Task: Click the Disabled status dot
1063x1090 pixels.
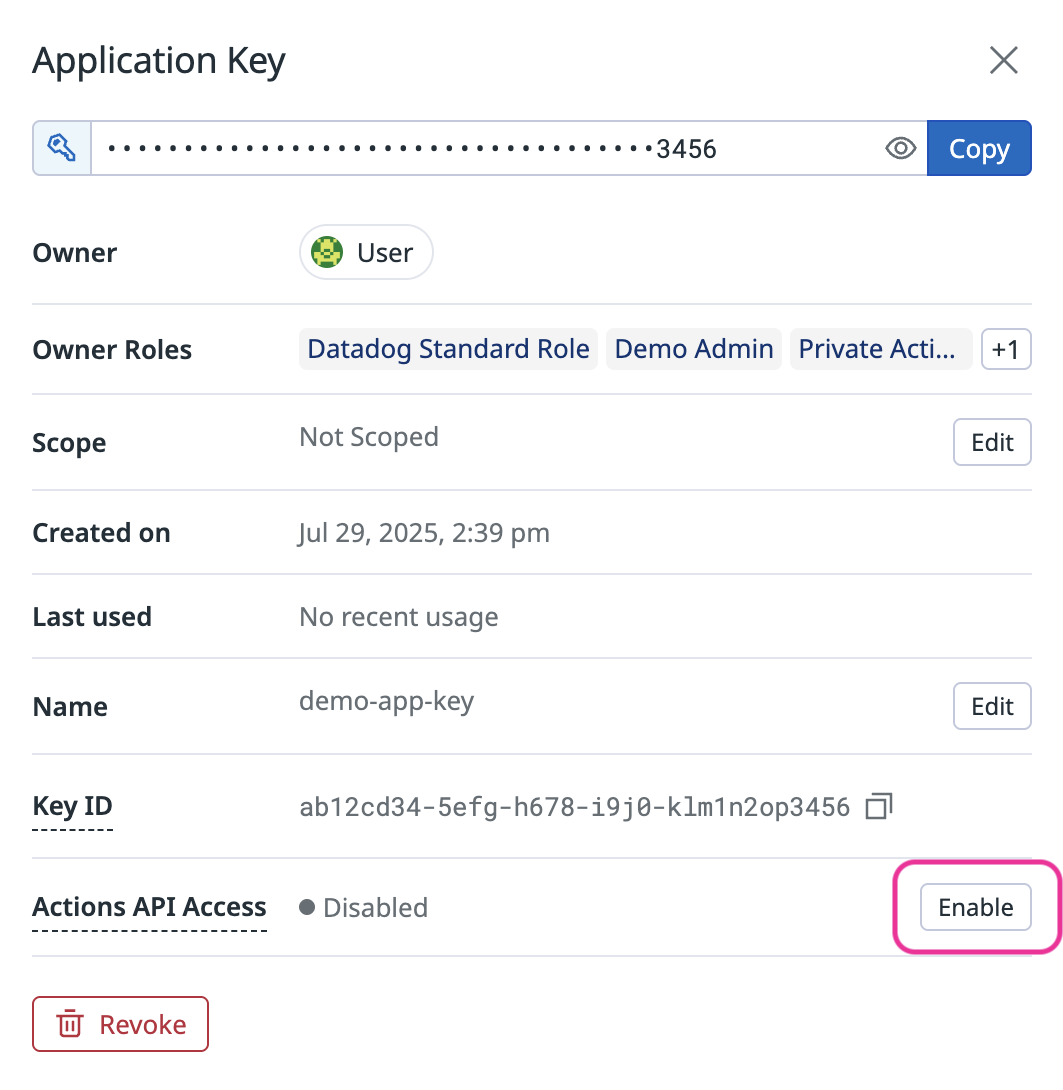Action: coord(307,907)
